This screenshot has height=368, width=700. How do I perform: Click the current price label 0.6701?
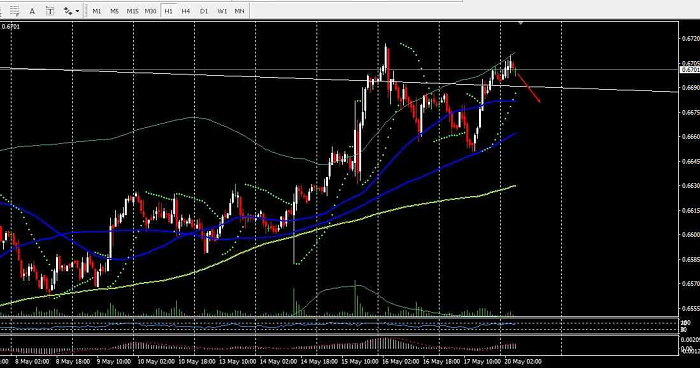[690, 69]
